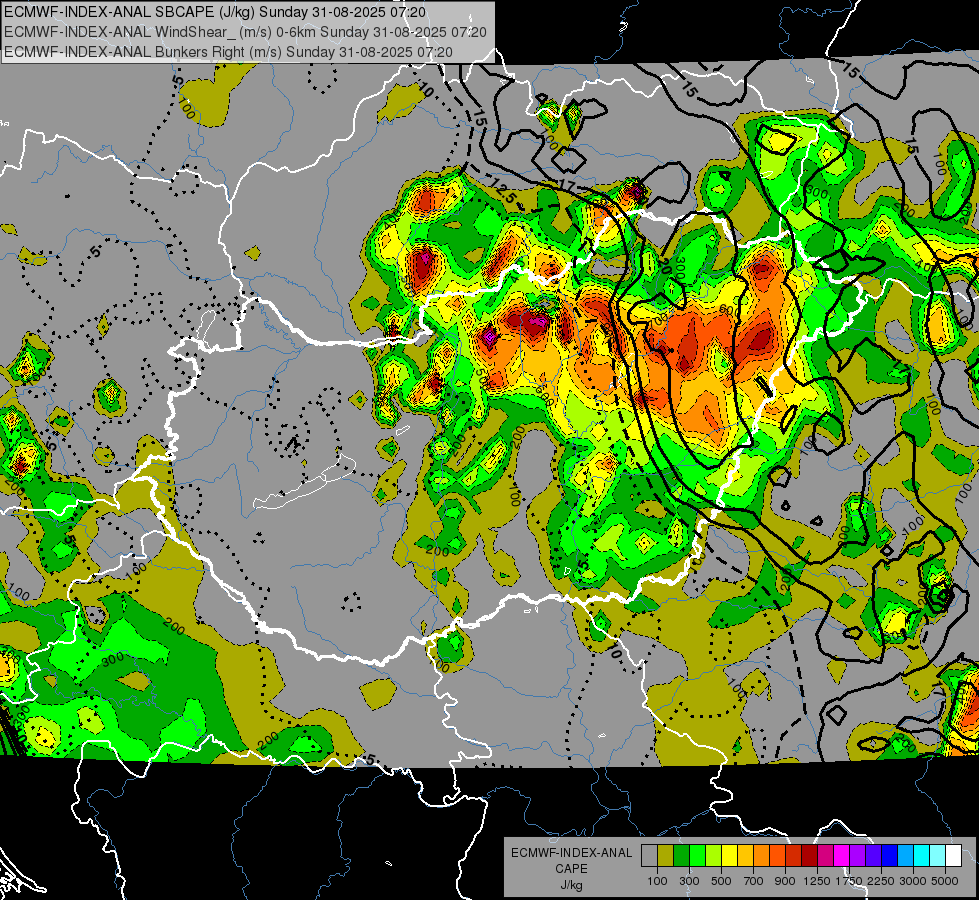Click the 1750 value under legend color bar
The height and width of the screenshot is (900, 979).
click(x=849, y=881)
